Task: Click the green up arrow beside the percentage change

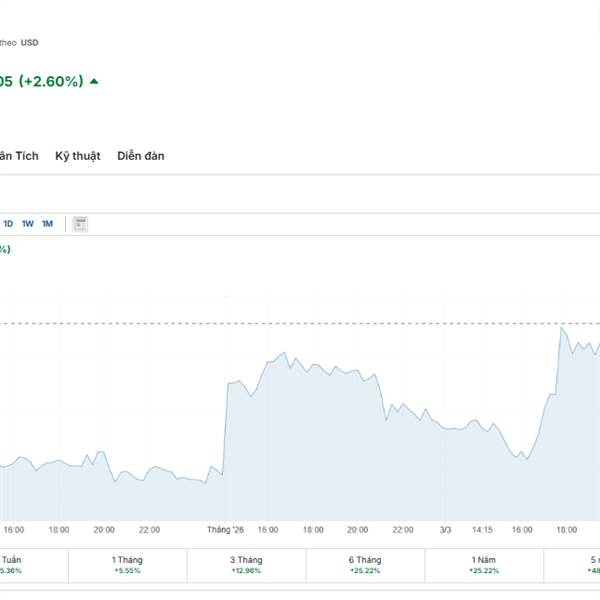Action: click(94, 82)
